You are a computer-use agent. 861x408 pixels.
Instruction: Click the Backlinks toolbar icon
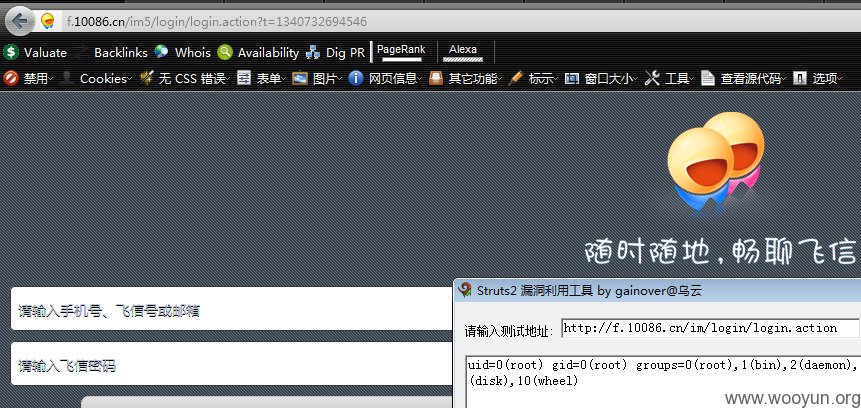81,53
